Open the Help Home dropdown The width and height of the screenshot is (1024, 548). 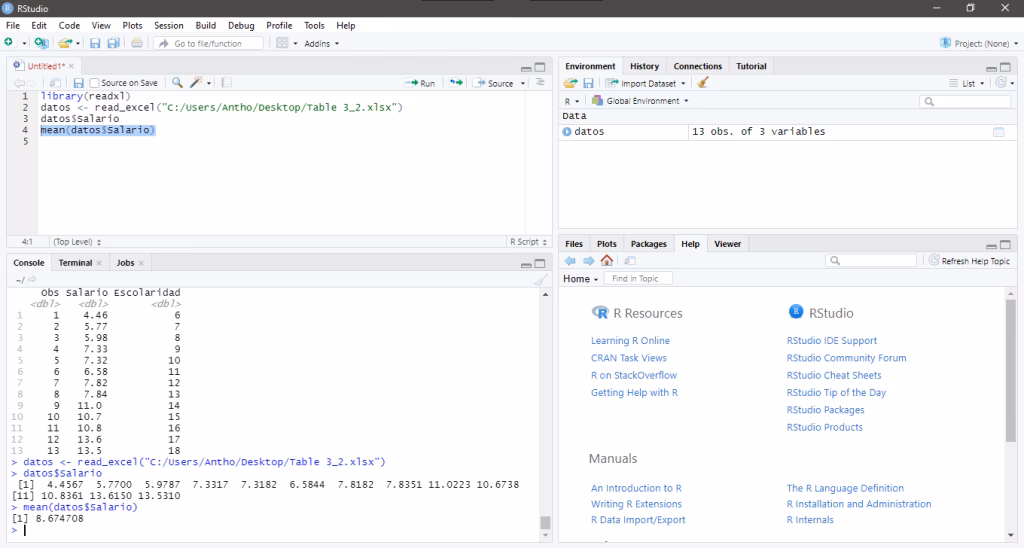[x=581, y=279]
